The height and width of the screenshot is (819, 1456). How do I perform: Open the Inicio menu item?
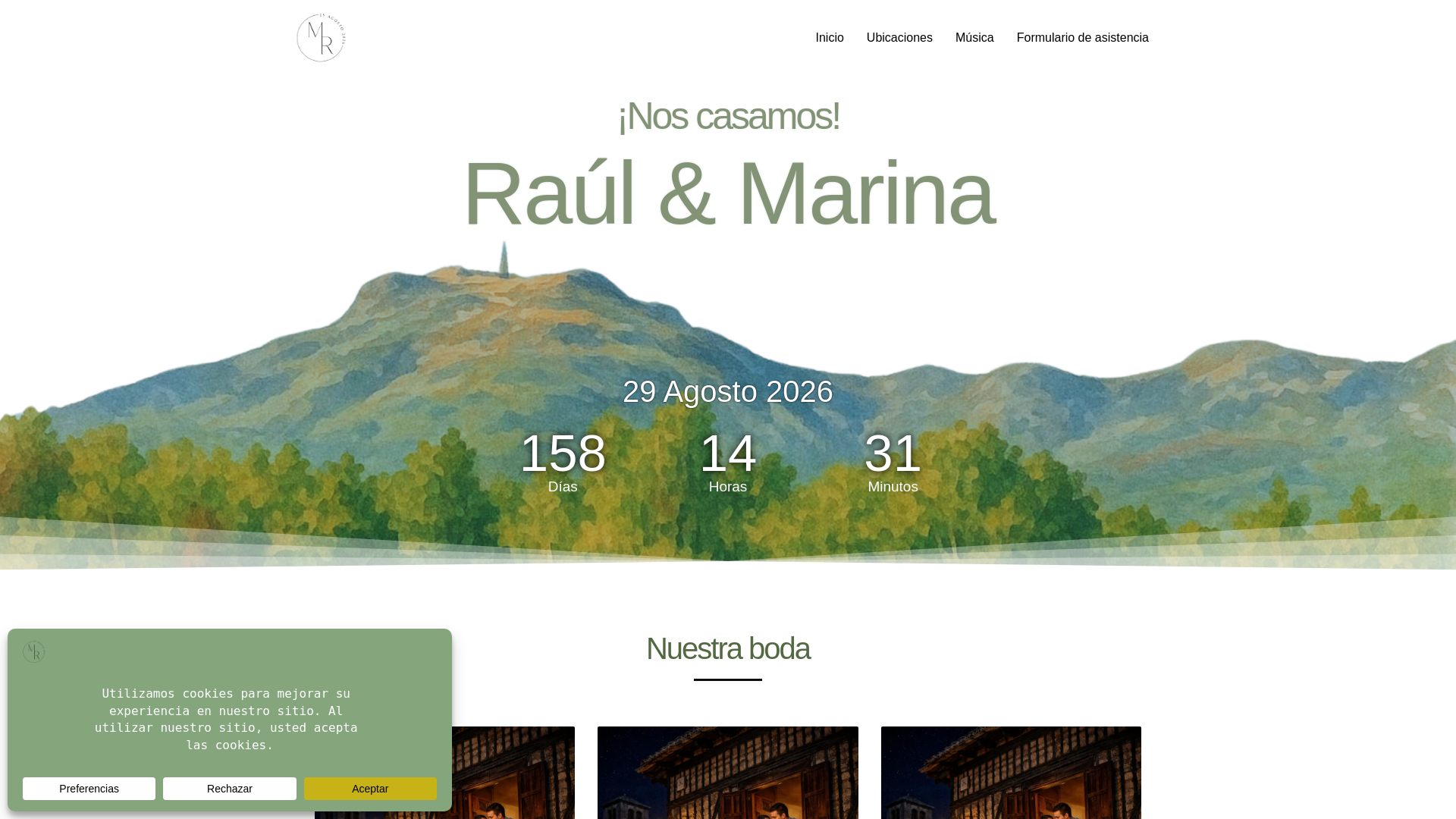coord(830,38)
